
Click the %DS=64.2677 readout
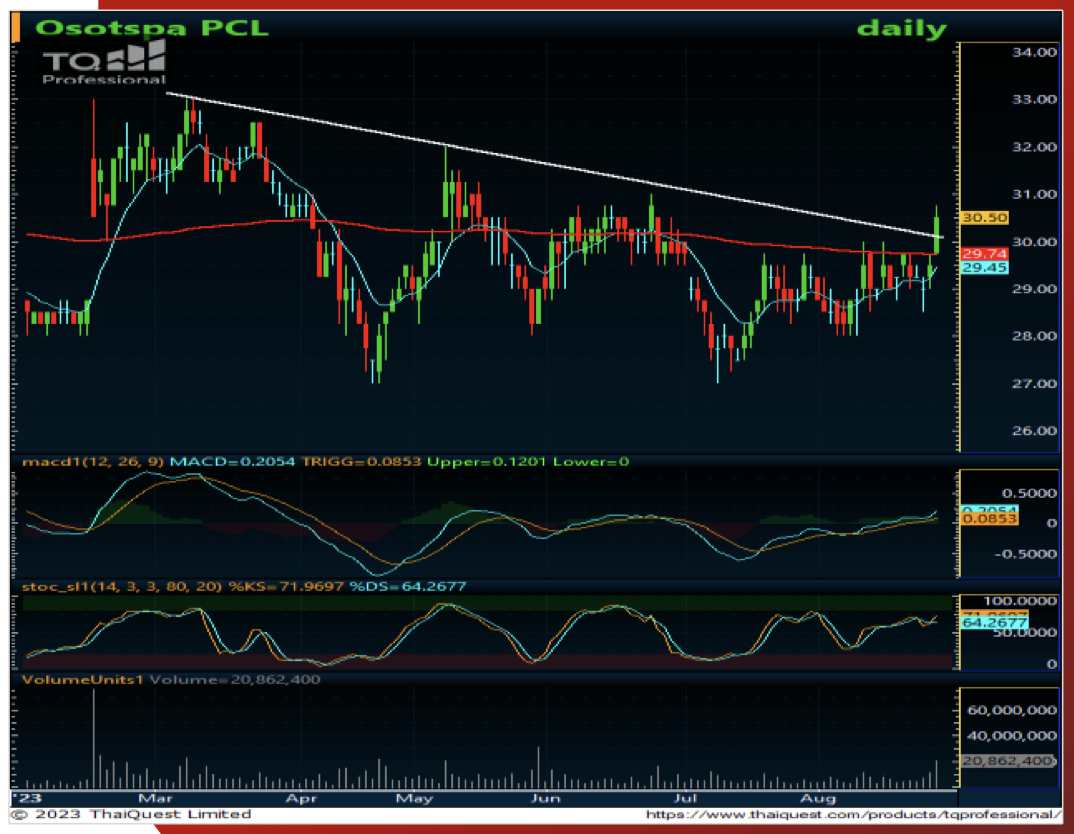coord(408,587)
